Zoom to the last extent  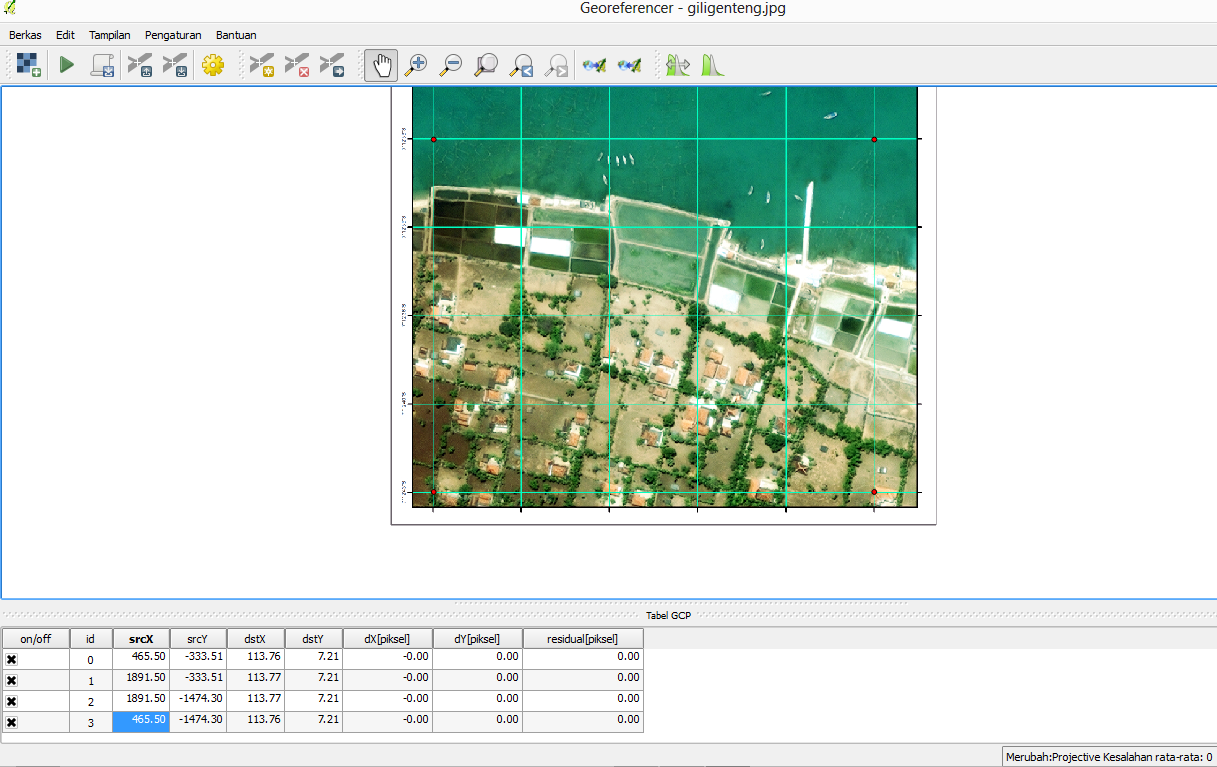coord(522,63)
